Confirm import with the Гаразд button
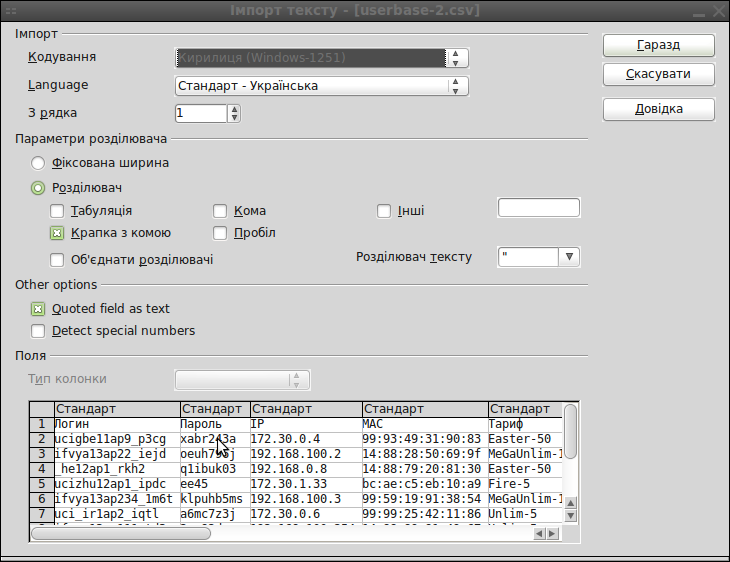 [x=658, y=45]
